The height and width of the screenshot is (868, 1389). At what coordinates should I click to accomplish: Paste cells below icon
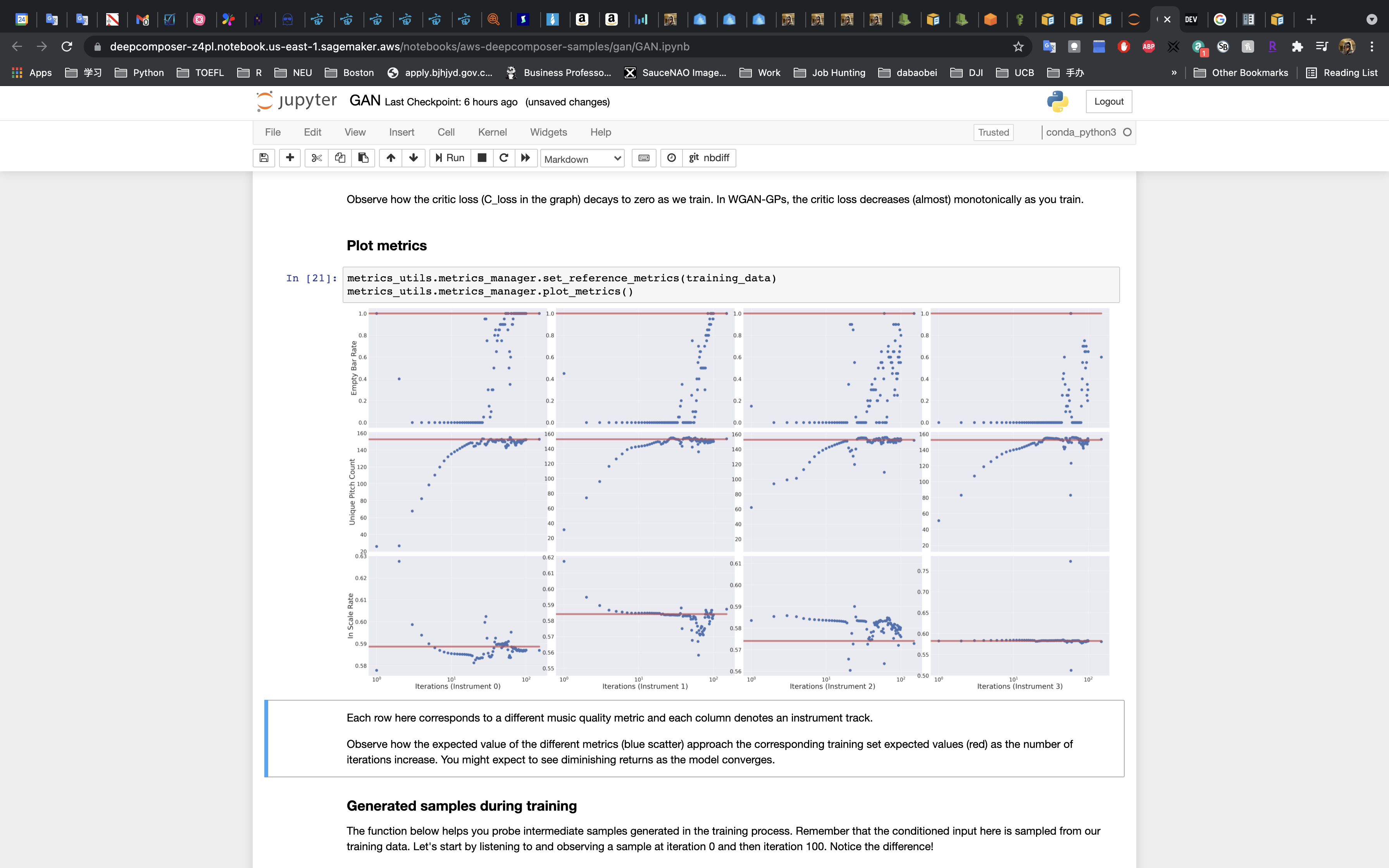pos(363,158)
